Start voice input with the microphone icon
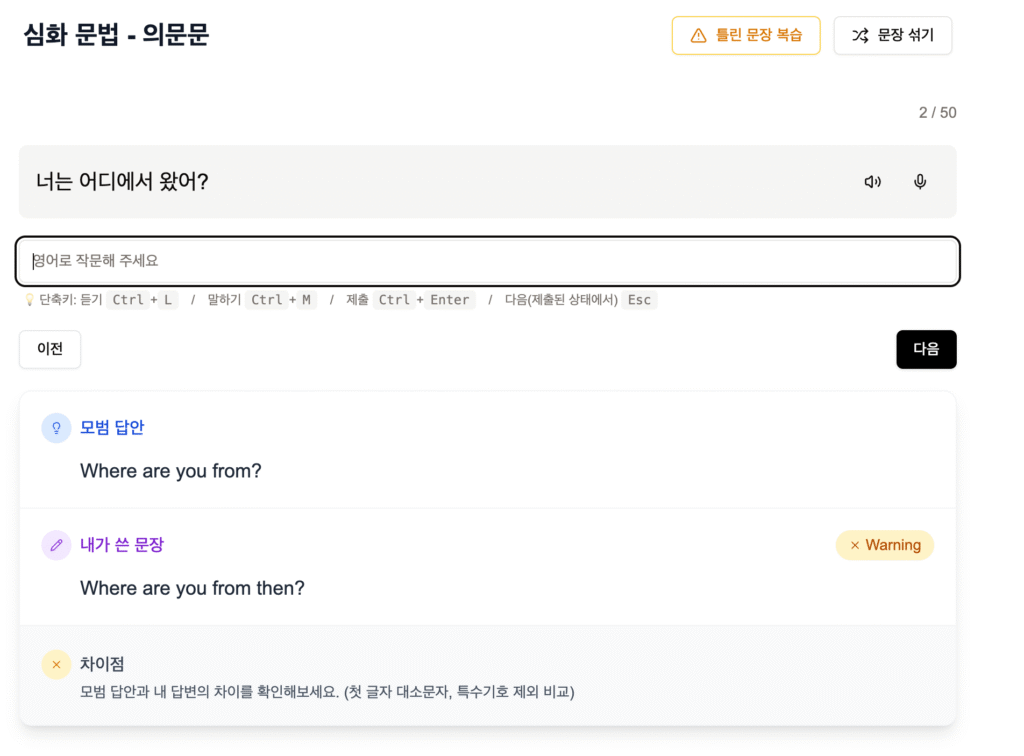1024x756 pixels. point(920,182)
